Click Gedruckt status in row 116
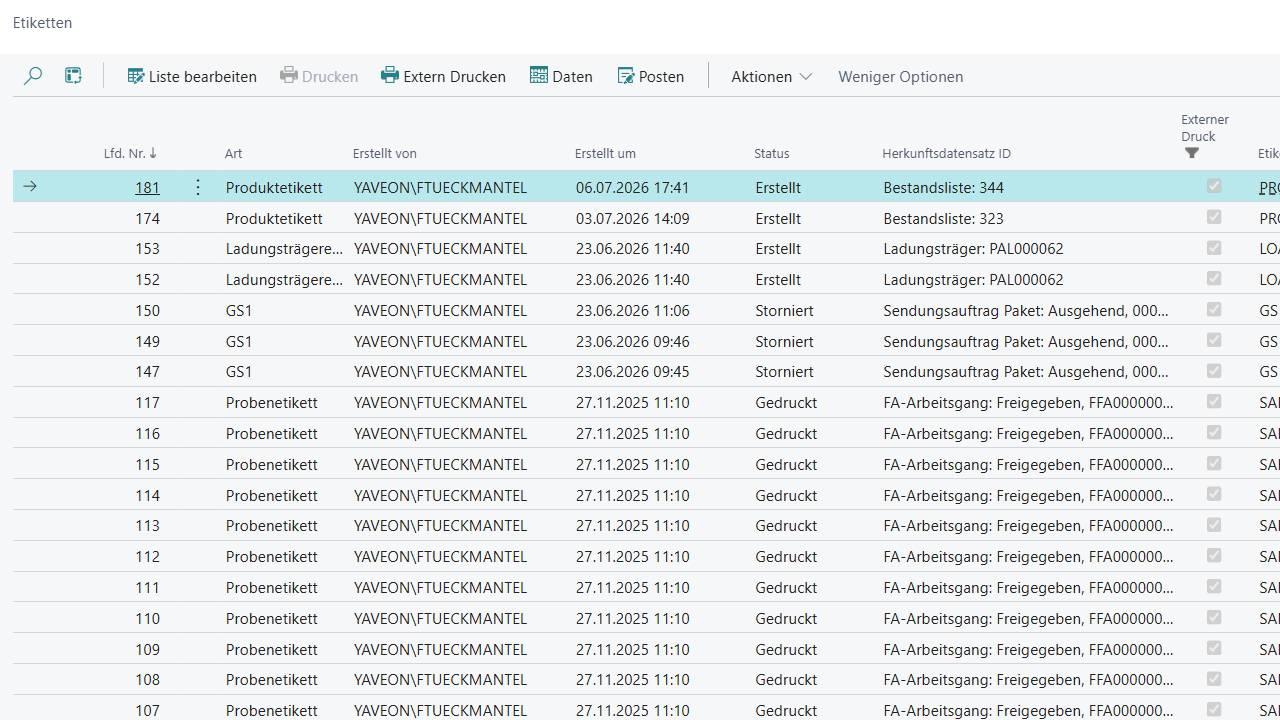Screen dimensions: 1280x720 tap(786, 434)
